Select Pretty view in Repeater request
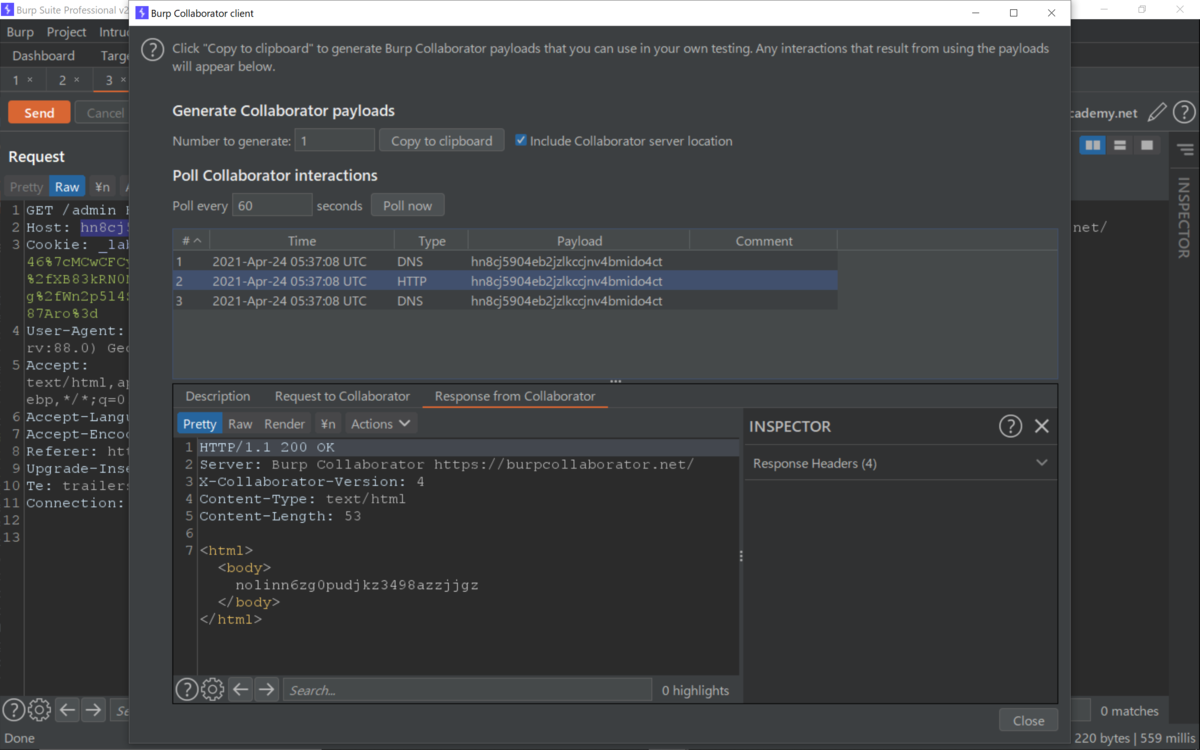The width and height of the screenshot is (1200, 750). 26,187
